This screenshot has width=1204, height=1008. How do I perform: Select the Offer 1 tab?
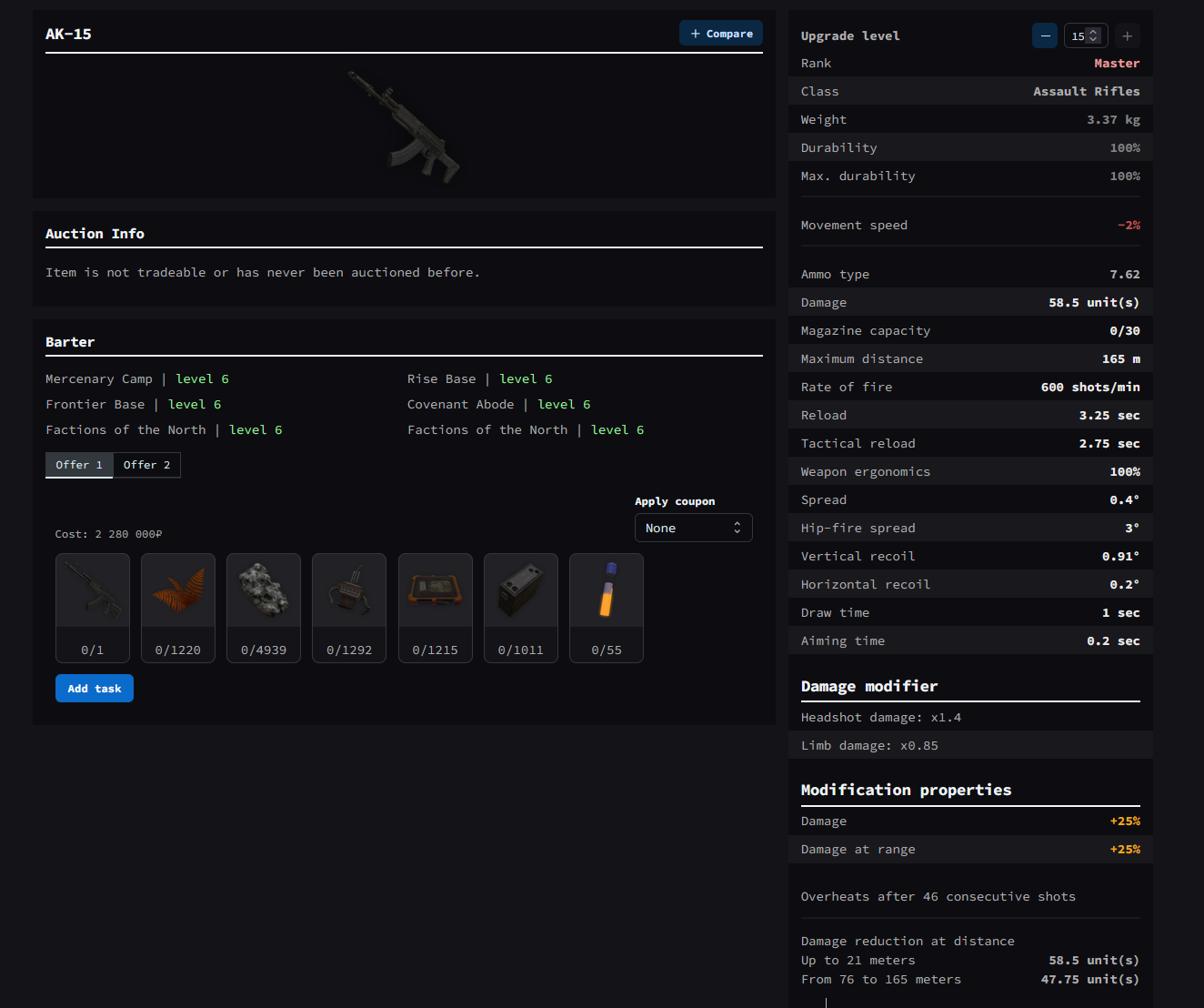(x=79, y=465)
